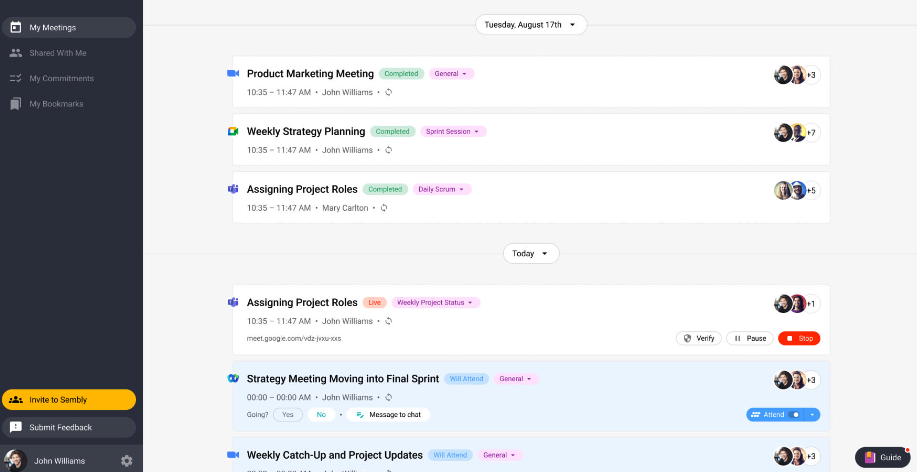Open the +7 participants badge on Weekly Strategy Planning

pyautogui.click(x=812, y=133)
